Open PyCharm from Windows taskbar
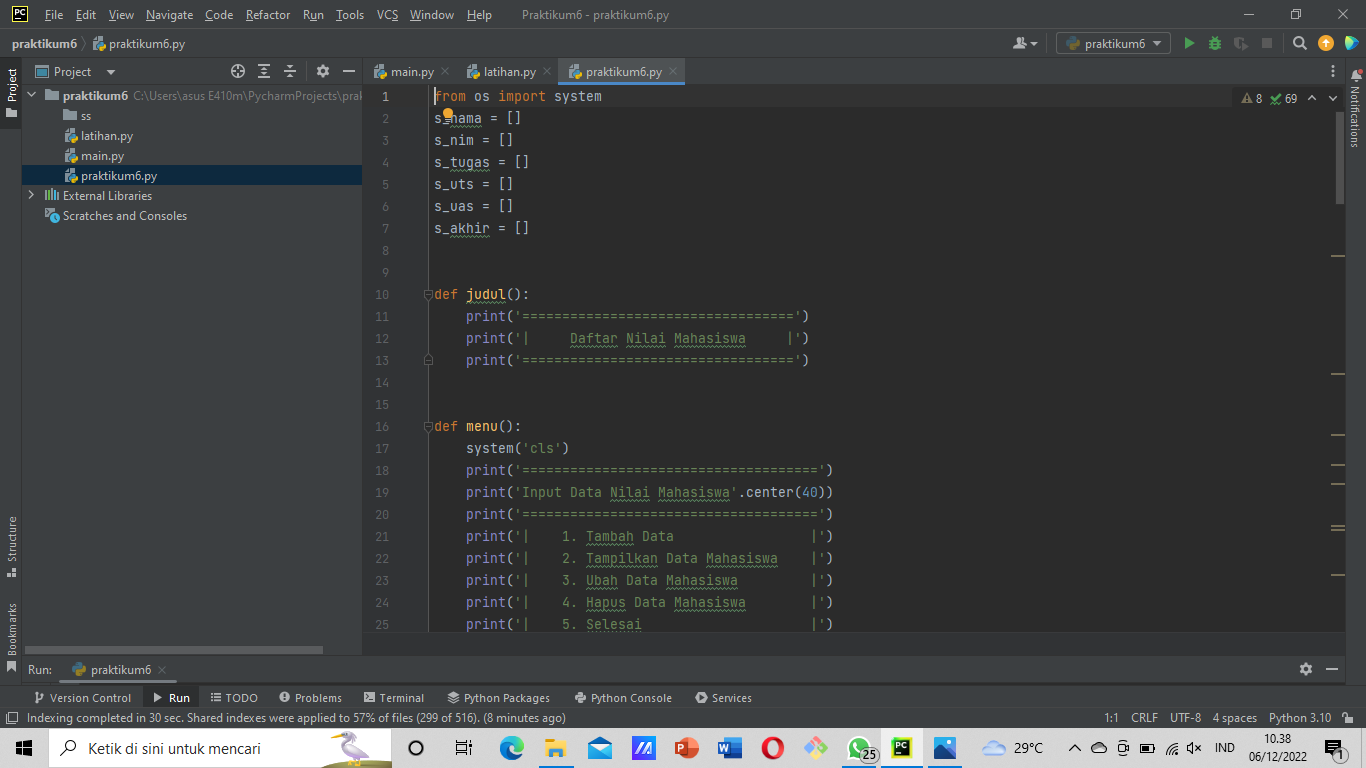Image resolution: width=1366 pixels, height=768 pixels. click(902, 747)
